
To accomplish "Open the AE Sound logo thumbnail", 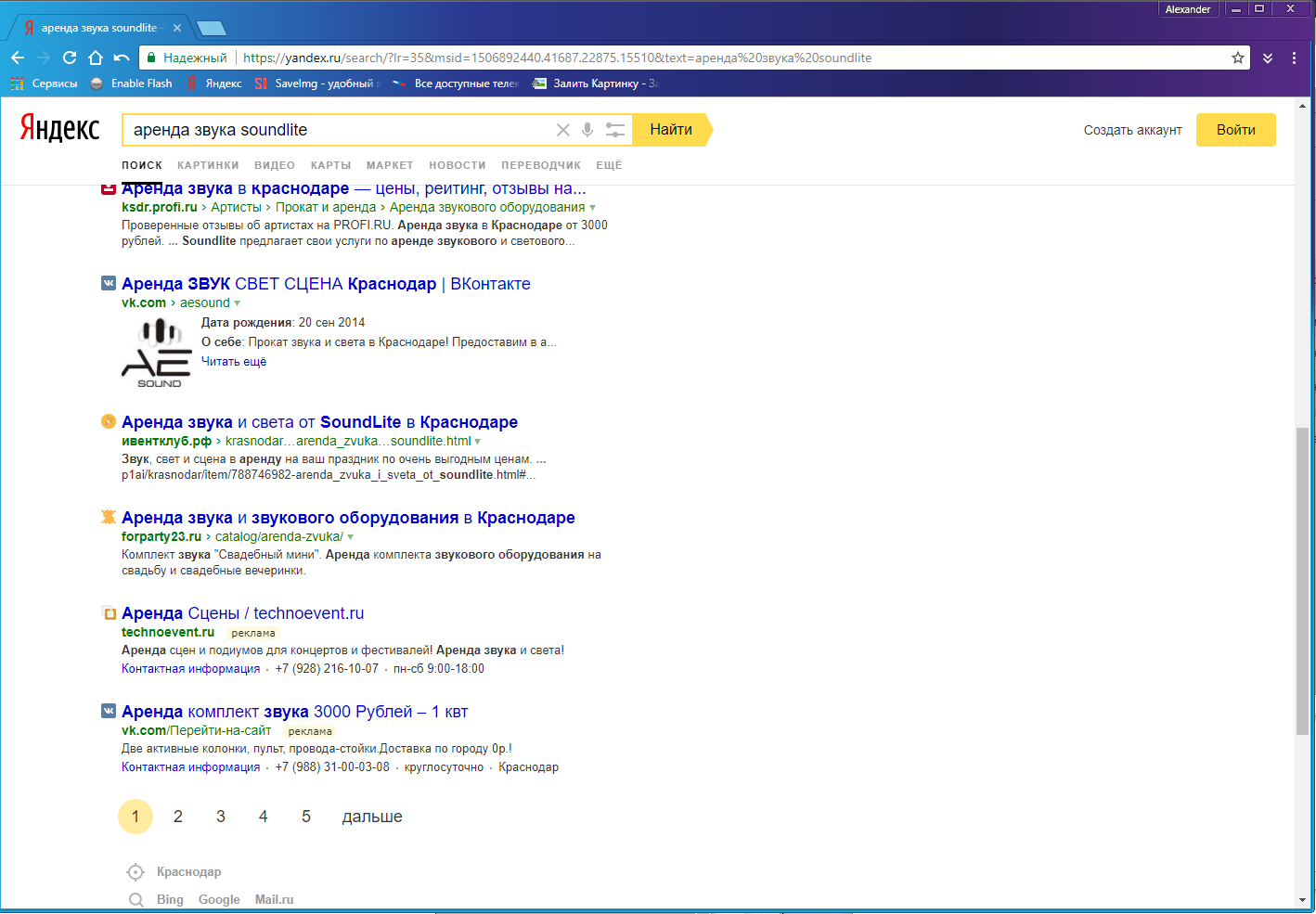I will coord(156,352).
